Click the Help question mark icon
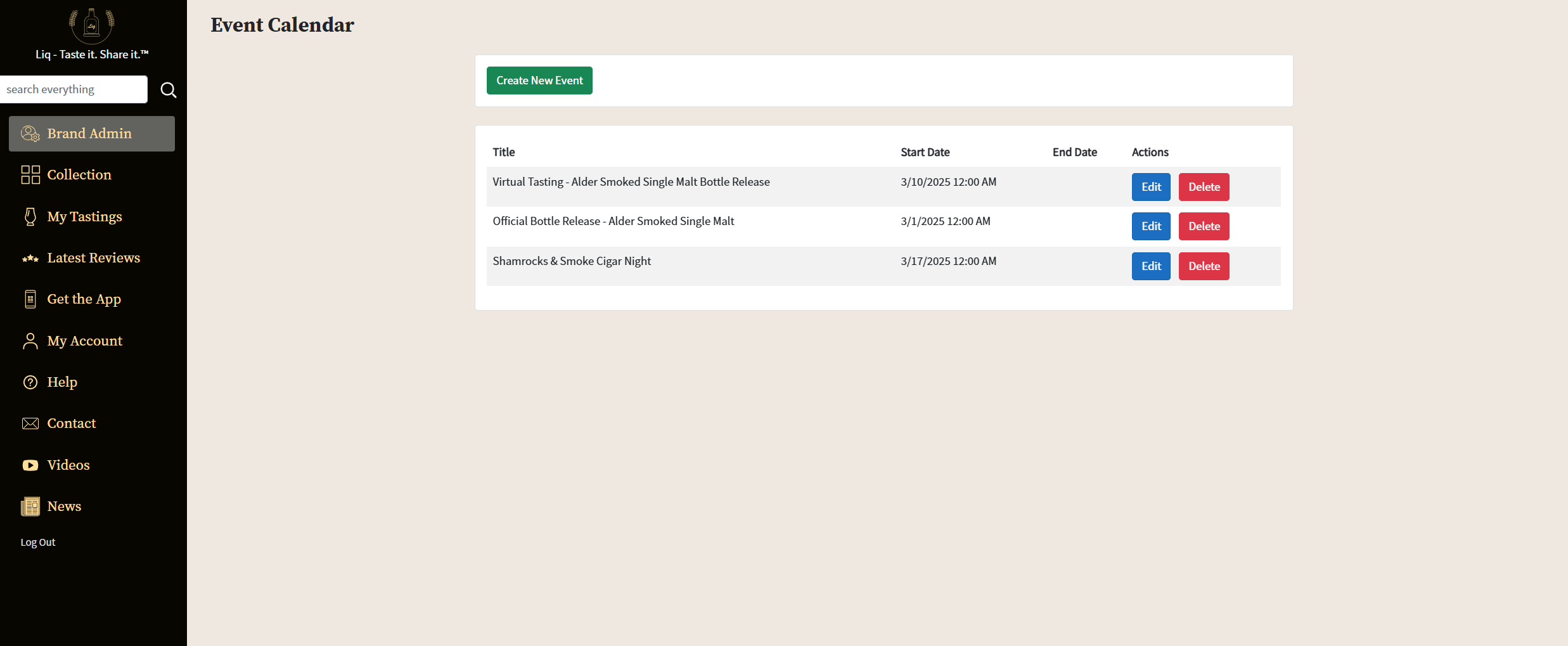The width and height of the screenshot is (1568, 646). pos(30,382)
